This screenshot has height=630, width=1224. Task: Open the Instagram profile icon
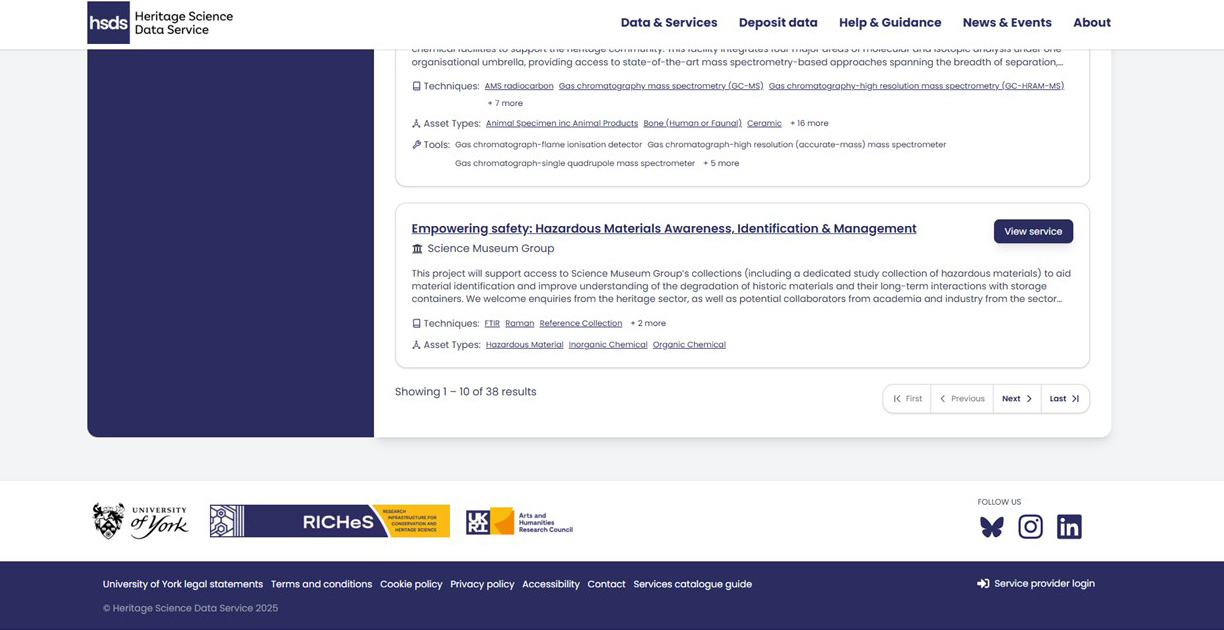point(1030,527)
